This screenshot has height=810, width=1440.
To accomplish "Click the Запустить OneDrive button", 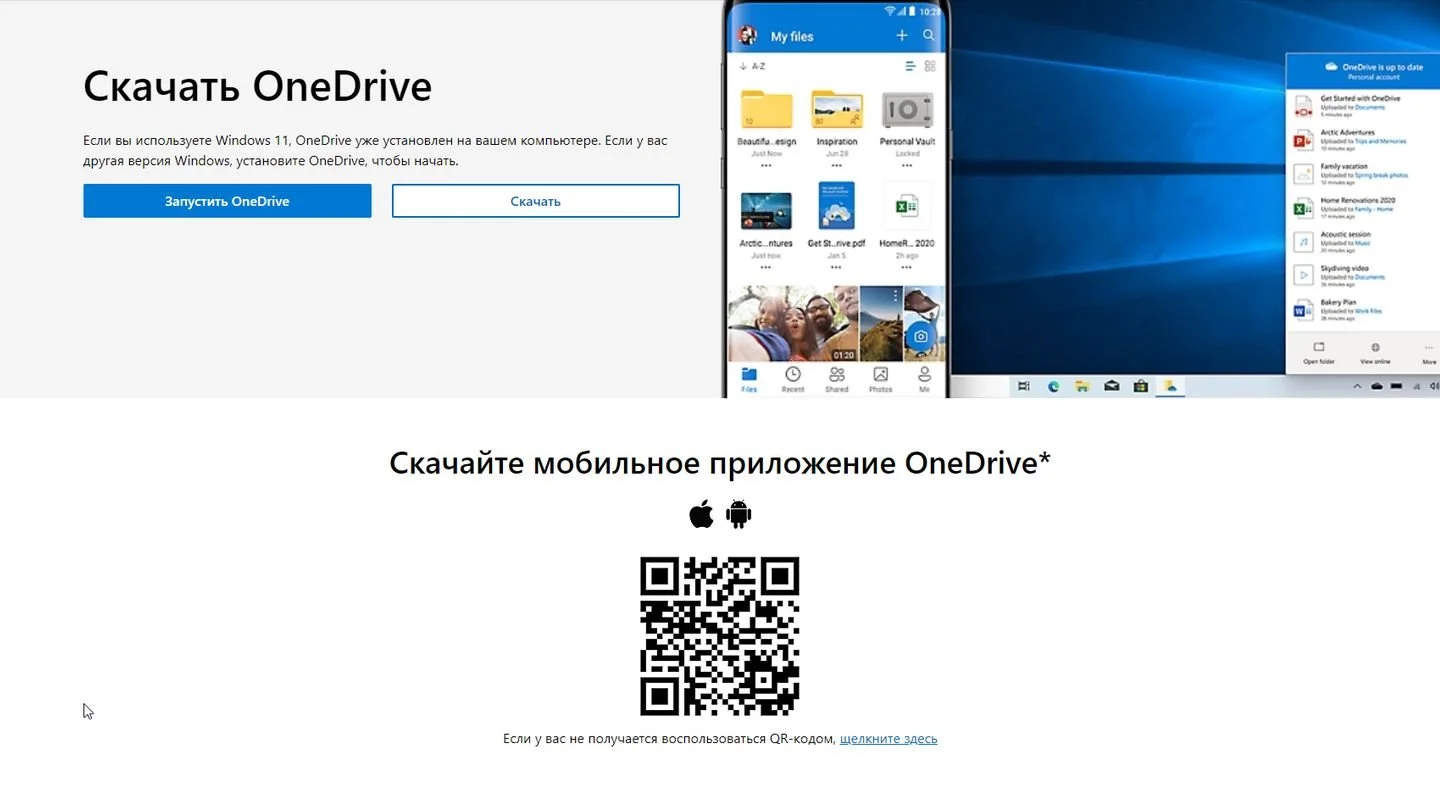I will (227, 201).
